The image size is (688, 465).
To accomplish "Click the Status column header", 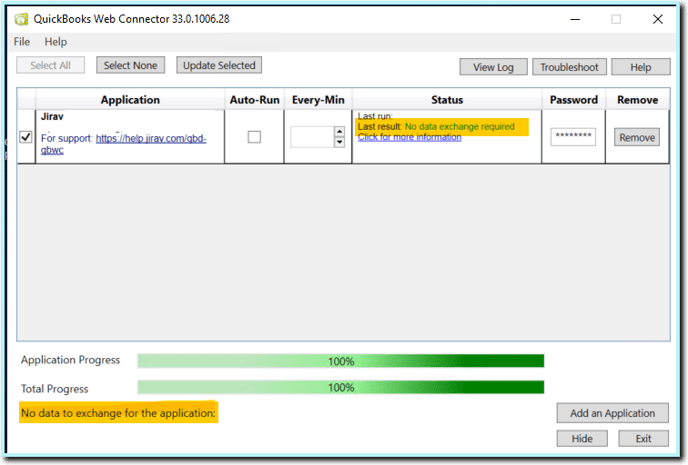I will [447, 100].
